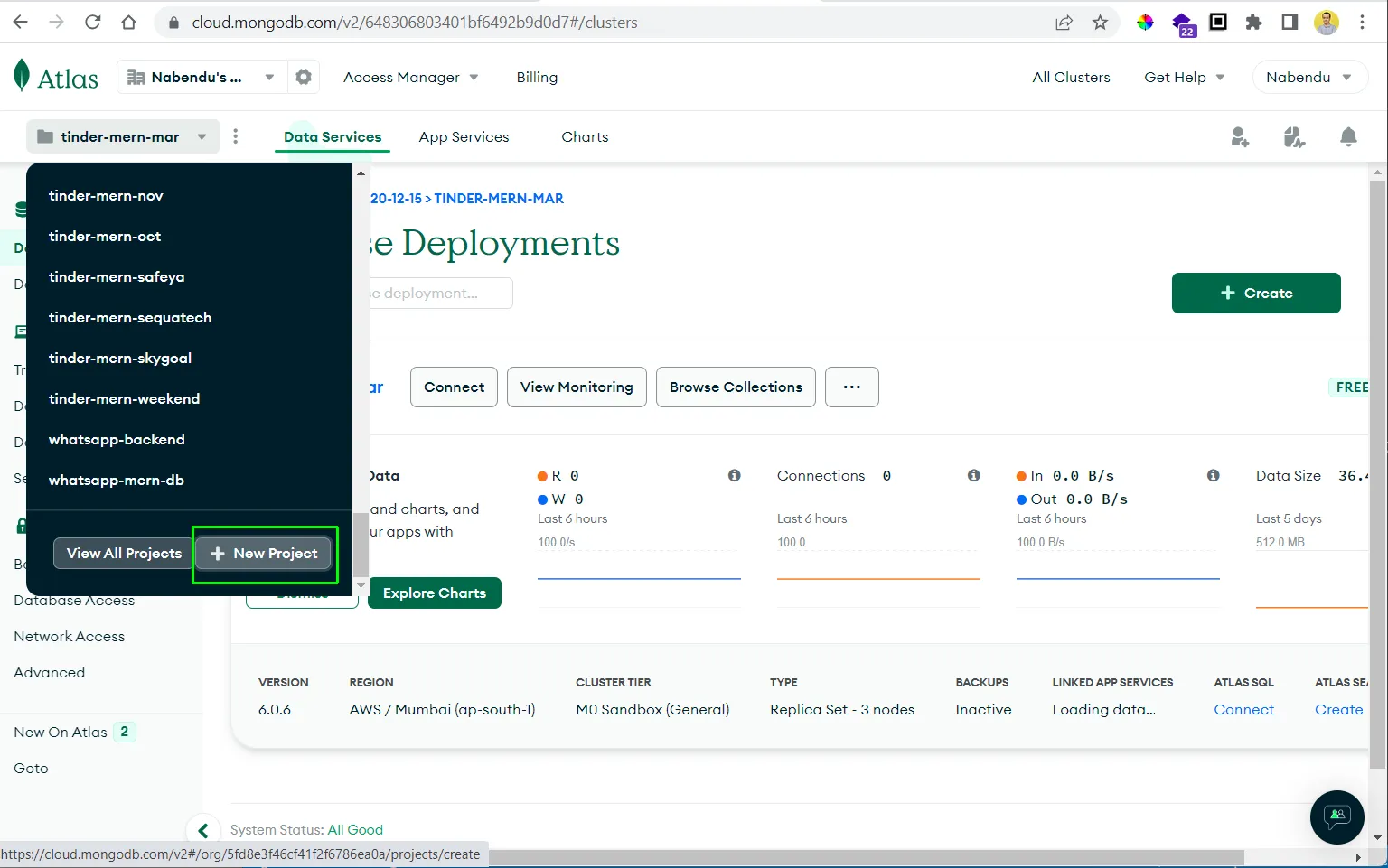Open project options vertical dots
The width and height of the screenshot is (1388, 868).
(x=236, y=136)
